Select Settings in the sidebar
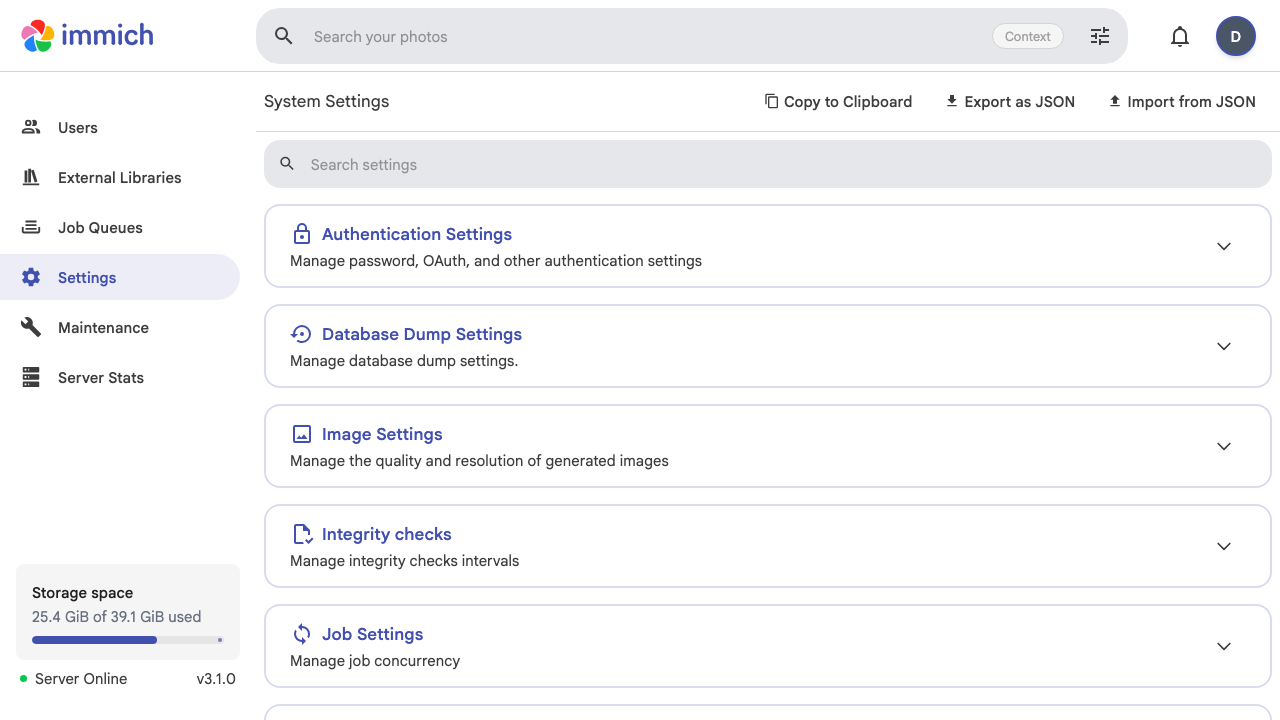The image size is (1280, 720). 120,277
